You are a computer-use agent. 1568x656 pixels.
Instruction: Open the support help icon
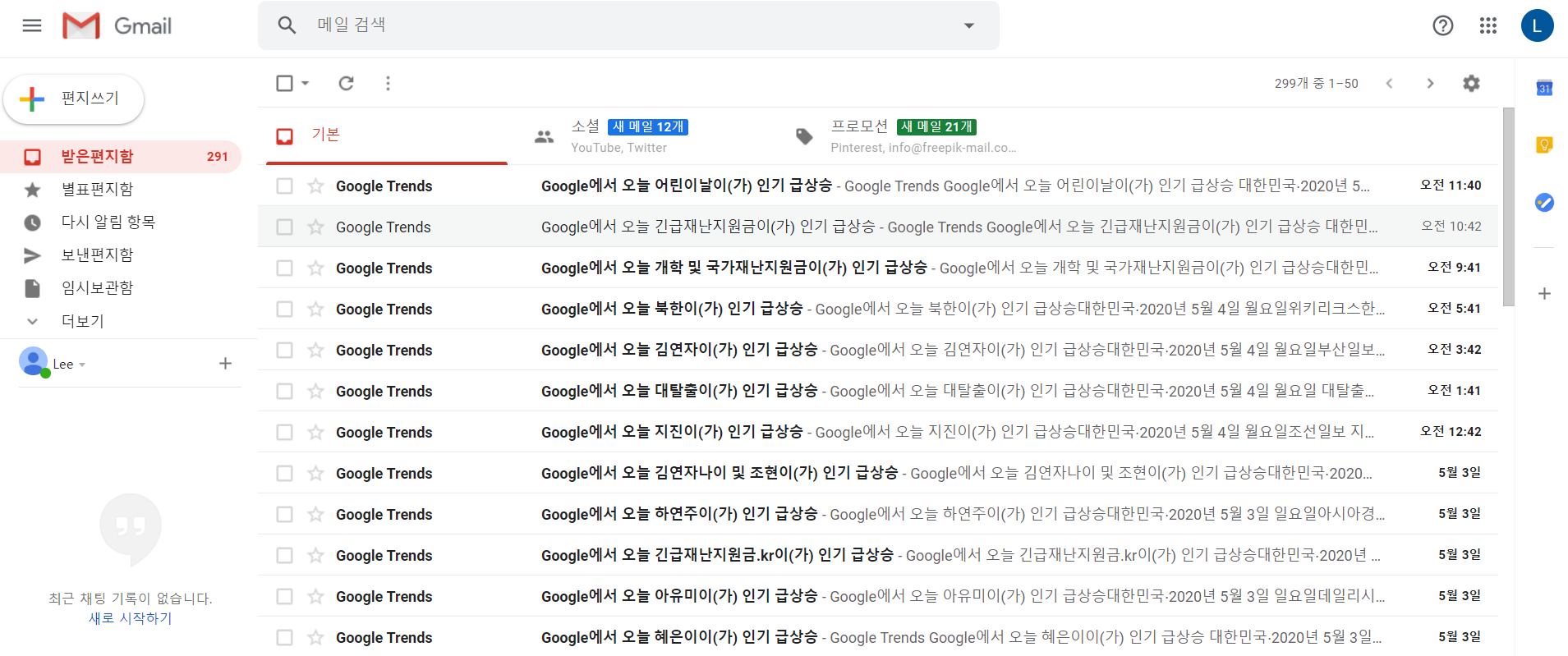coord(1443,25)
